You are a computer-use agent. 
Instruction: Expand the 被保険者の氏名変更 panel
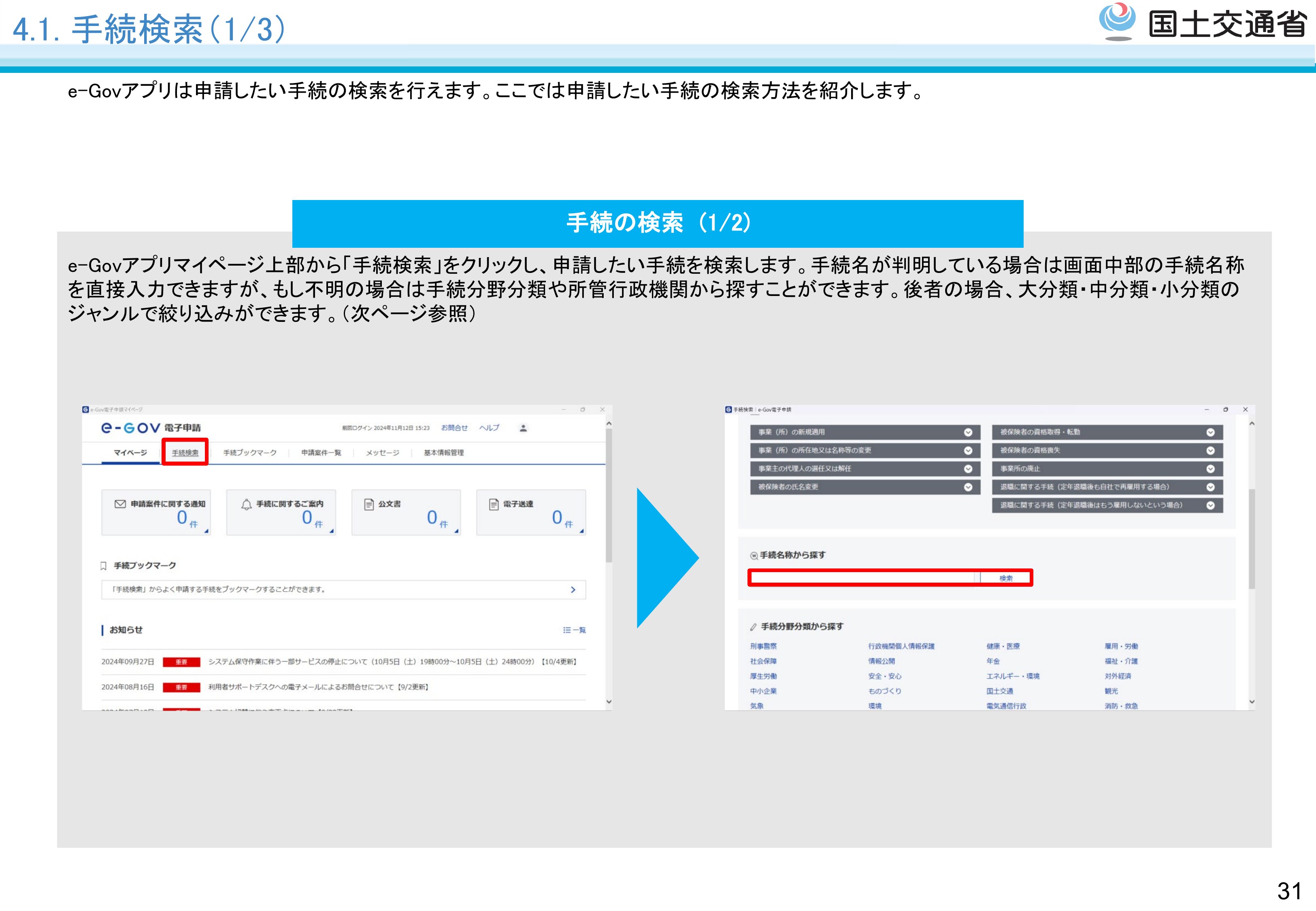tap(968, 487)
